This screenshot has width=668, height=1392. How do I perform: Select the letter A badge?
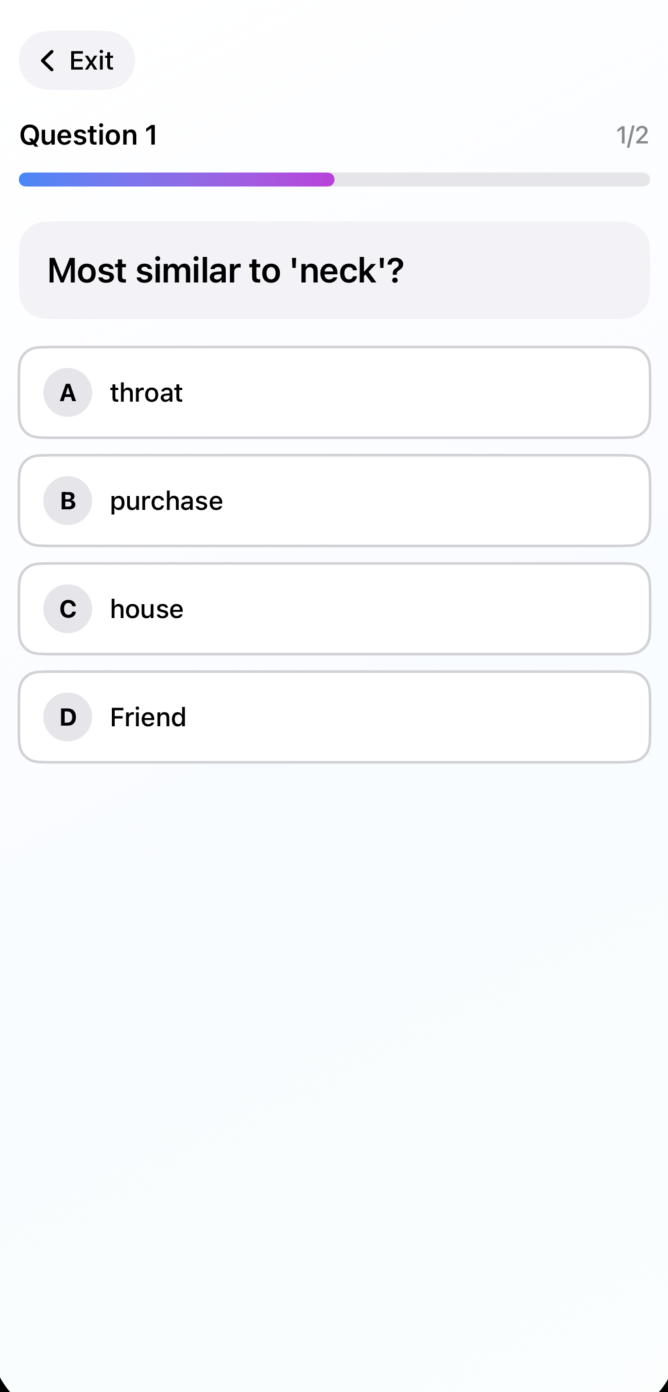[68, 393]
